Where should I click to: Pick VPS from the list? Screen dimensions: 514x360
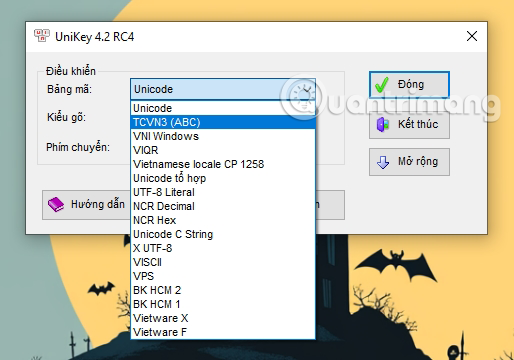223,276
